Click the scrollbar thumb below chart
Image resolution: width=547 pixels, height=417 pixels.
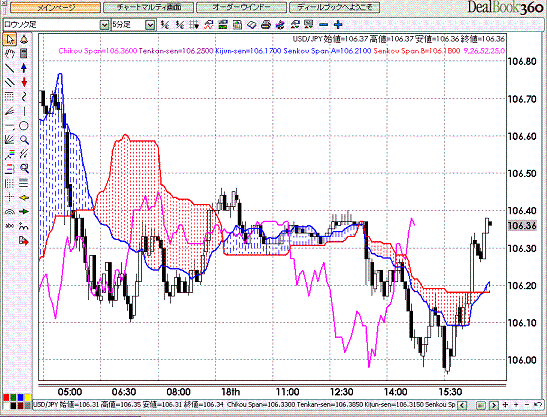(x=480, y=405)
